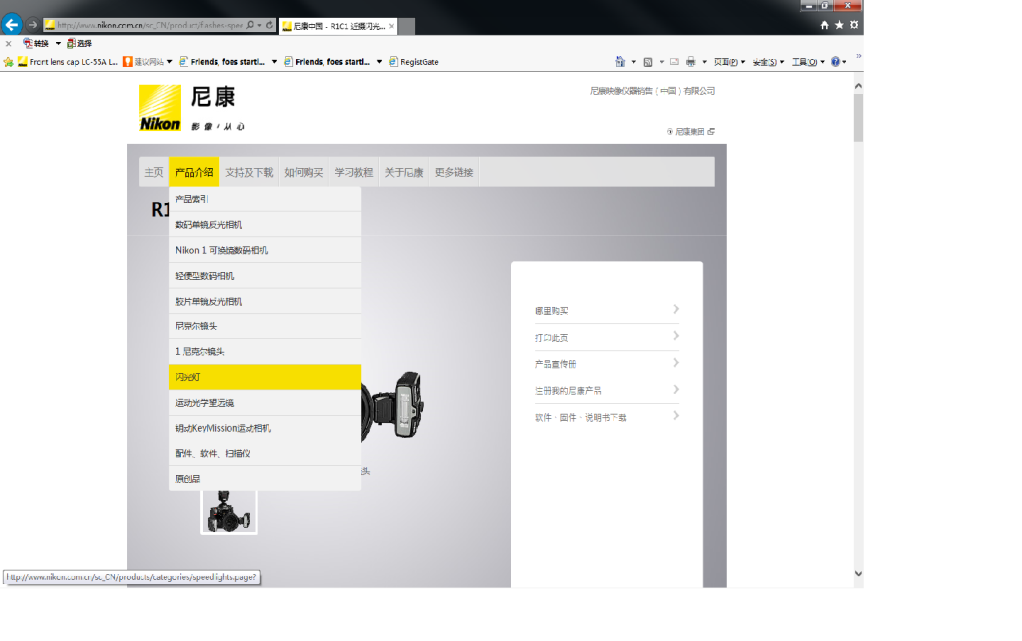Expand the second Friends, foes dropdown arrow
This screenshot has width=1022, height=641.
point(379,62)
